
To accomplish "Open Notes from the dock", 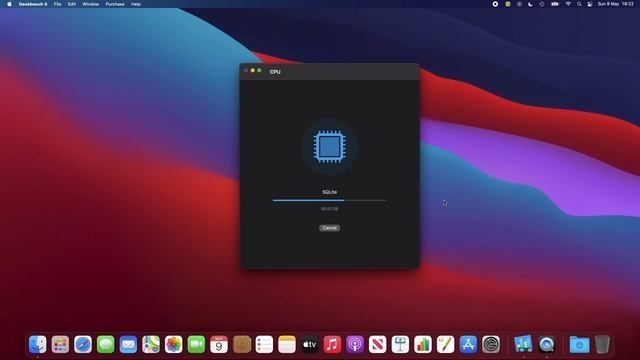I will [287, 344].
